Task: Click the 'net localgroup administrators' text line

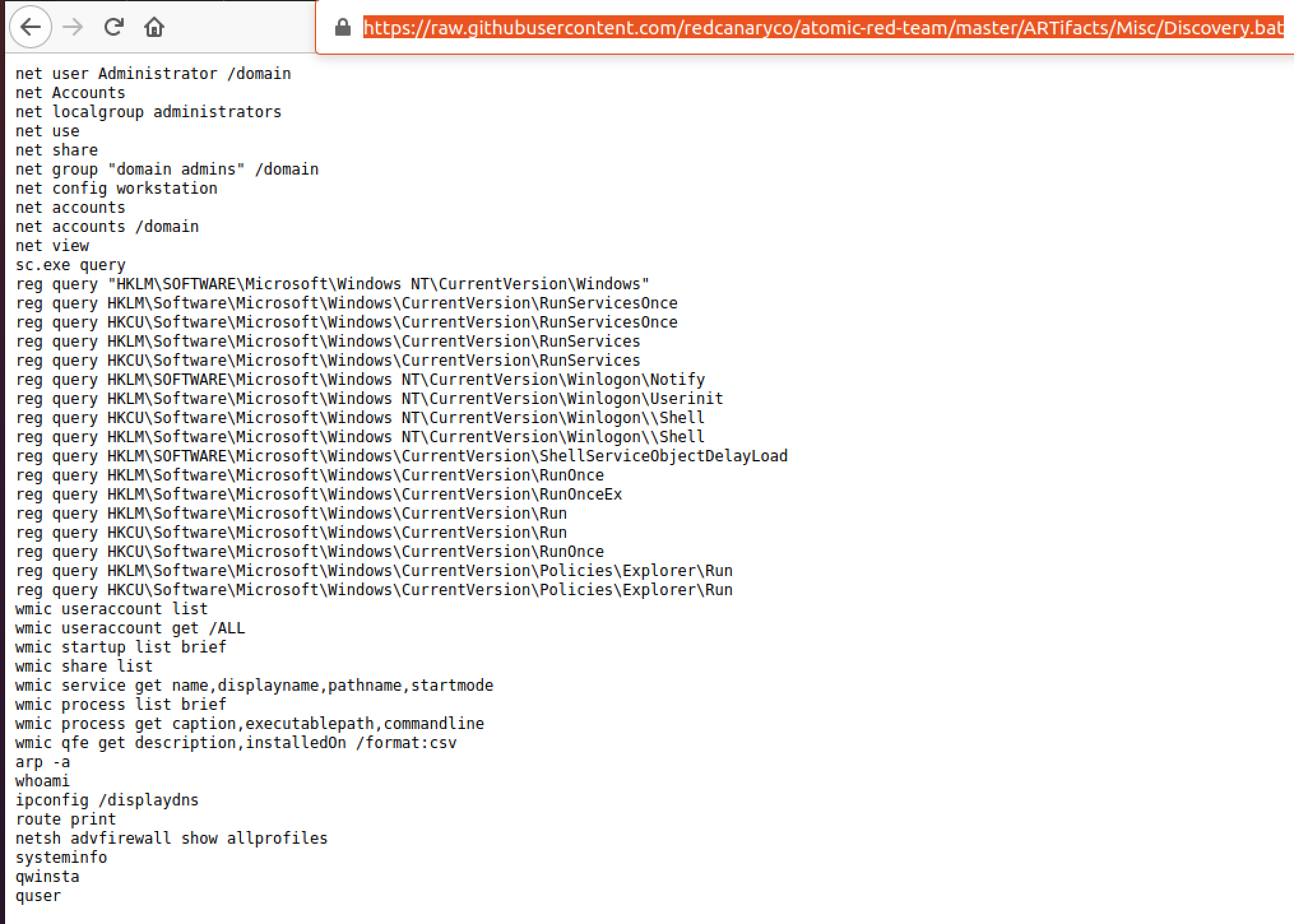Action: (x=148, y=112)
